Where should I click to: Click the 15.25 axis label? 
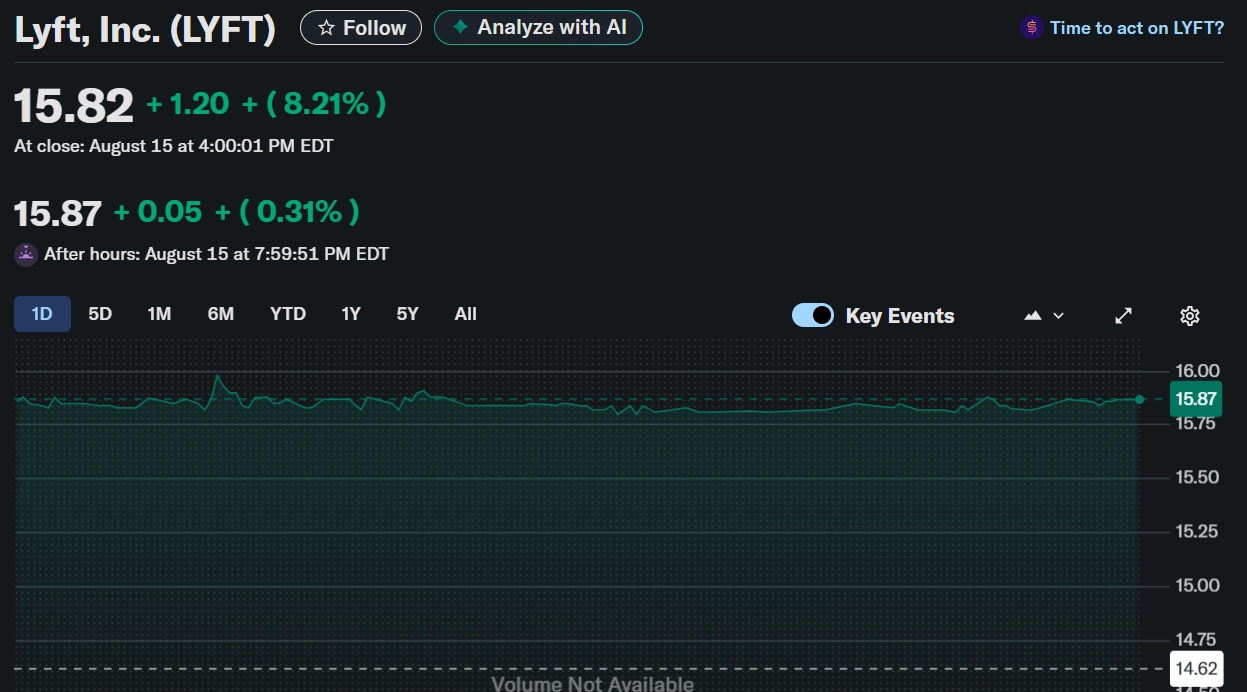(x=1197, y=531)
